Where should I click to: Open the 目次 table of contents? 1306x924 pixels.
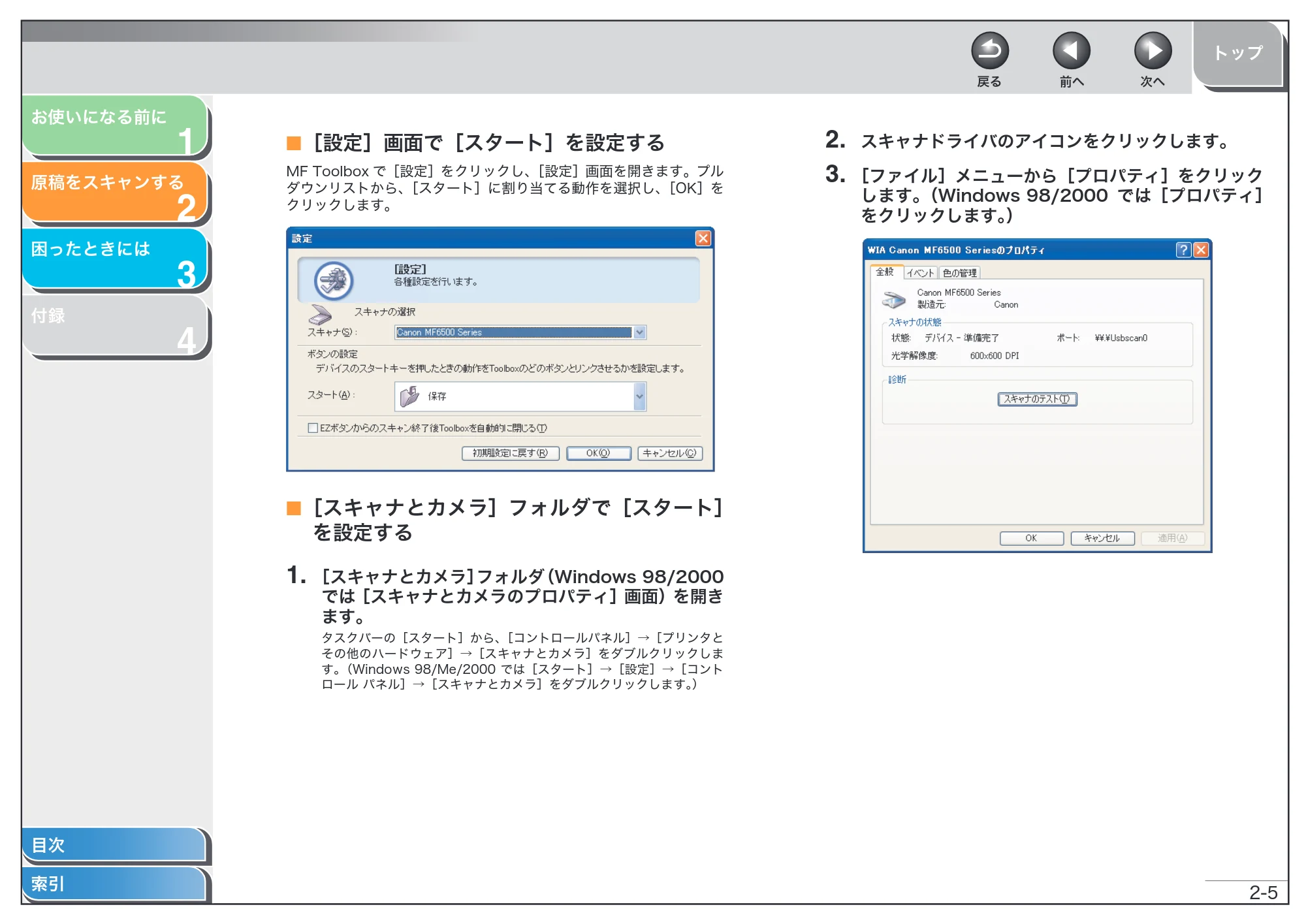[114, 844]
